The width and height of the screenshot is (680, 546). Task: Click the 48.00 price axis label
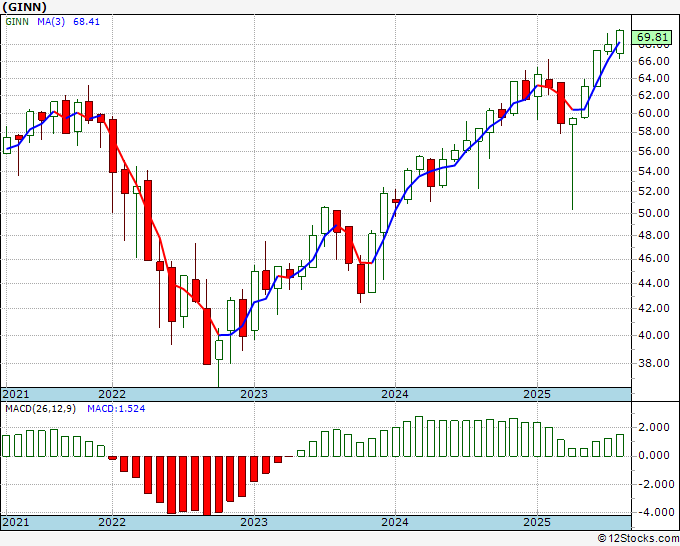tap(654, 235)
